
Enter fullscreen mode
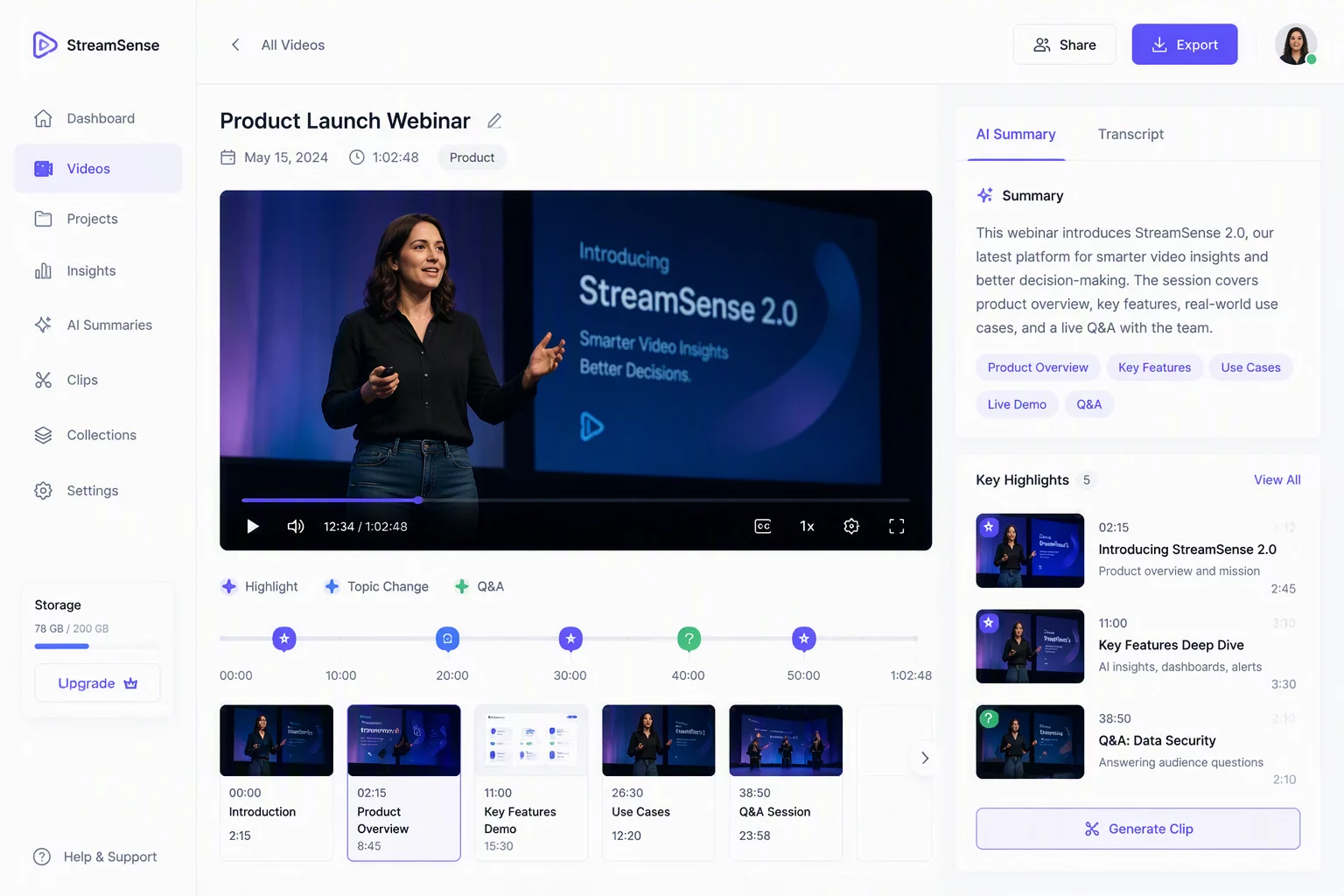point(897,526)
